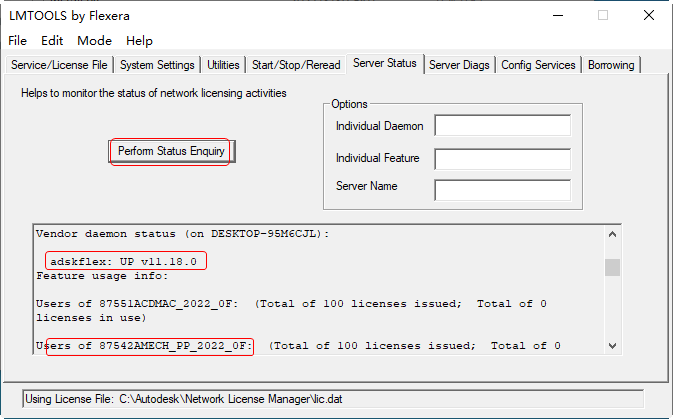Click the 'Feature usage info:' line

pyautogui.click(x=102, y=276)
